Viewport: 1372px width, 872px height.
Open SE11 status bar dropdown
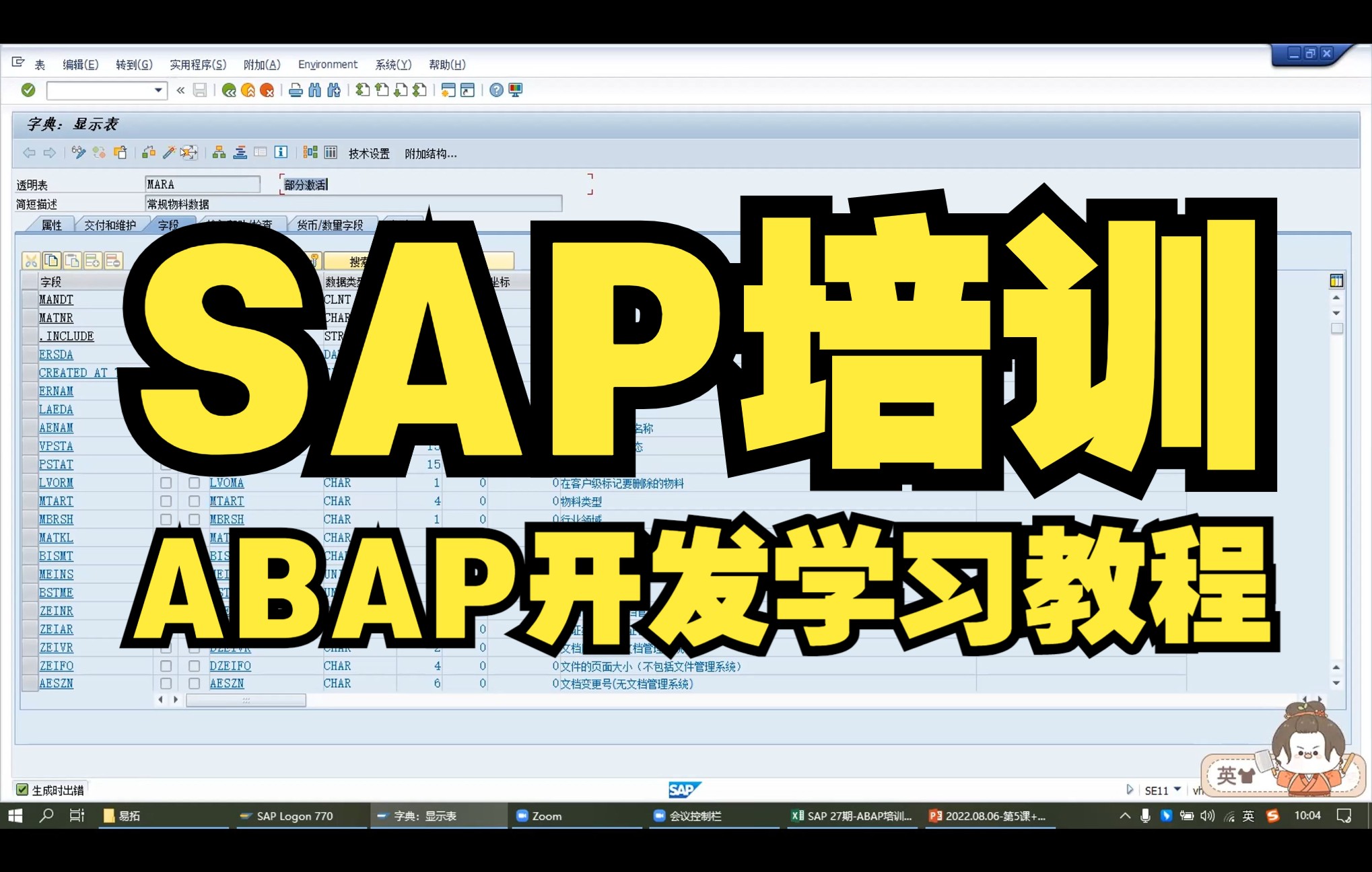pos(1177,789)
